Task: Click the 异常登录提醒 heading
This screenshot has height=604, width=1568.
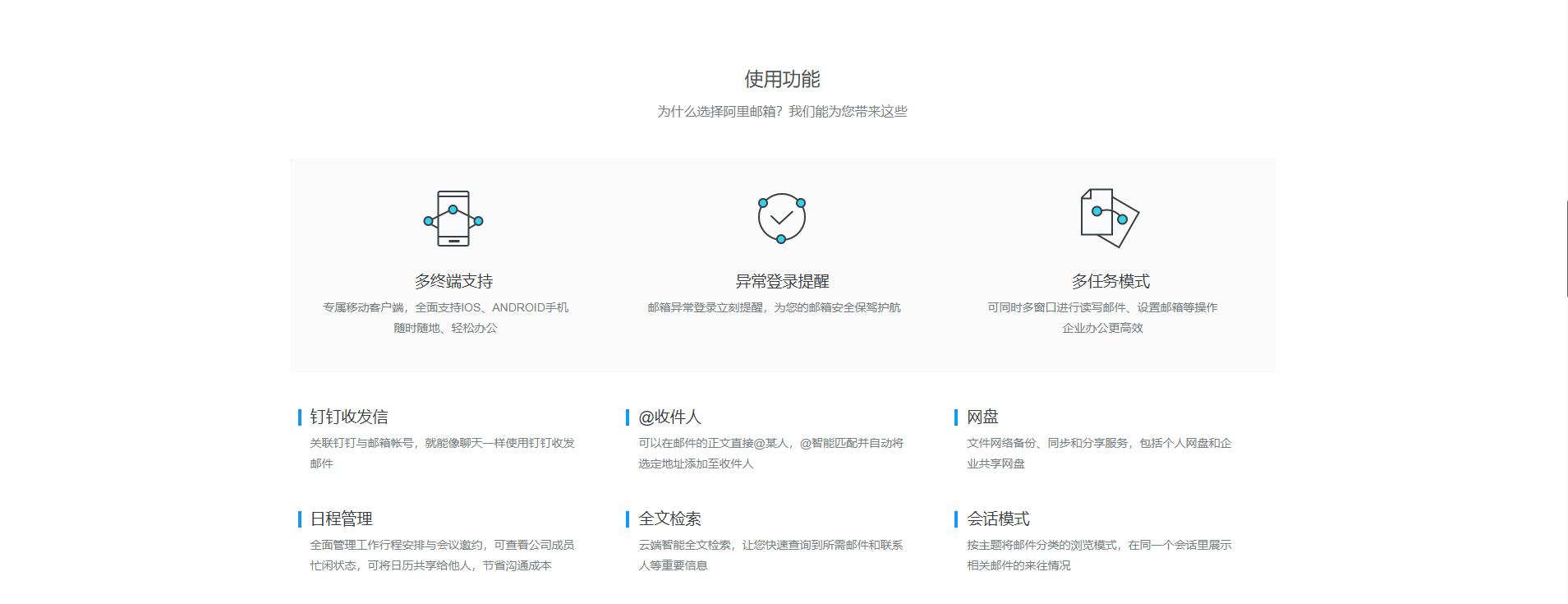Action: [782, 281]
